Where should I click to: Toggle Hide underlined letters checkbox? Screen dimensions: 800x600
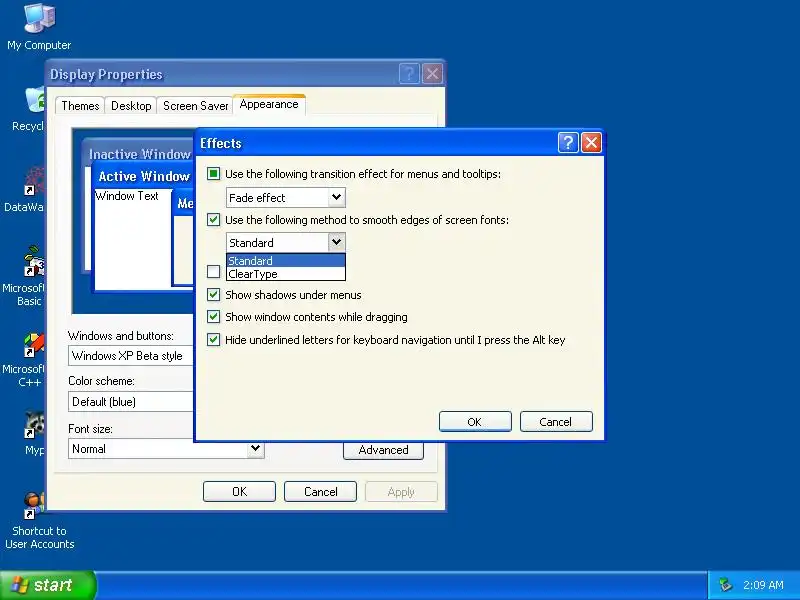click(x=214, y=340)
